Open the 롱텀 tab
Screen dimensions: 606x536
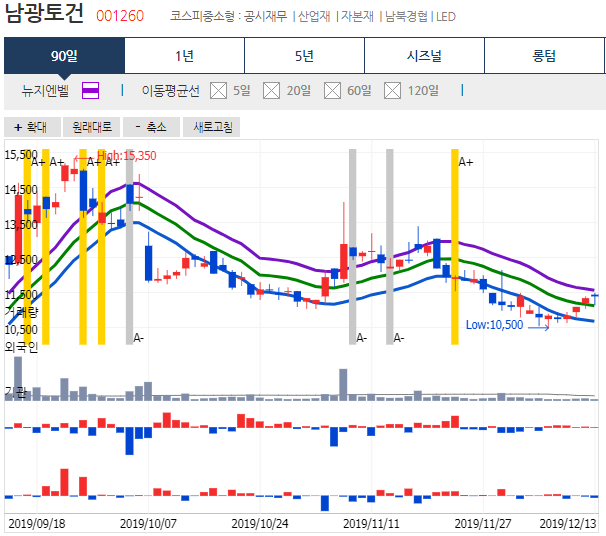[x=544, y=56]
